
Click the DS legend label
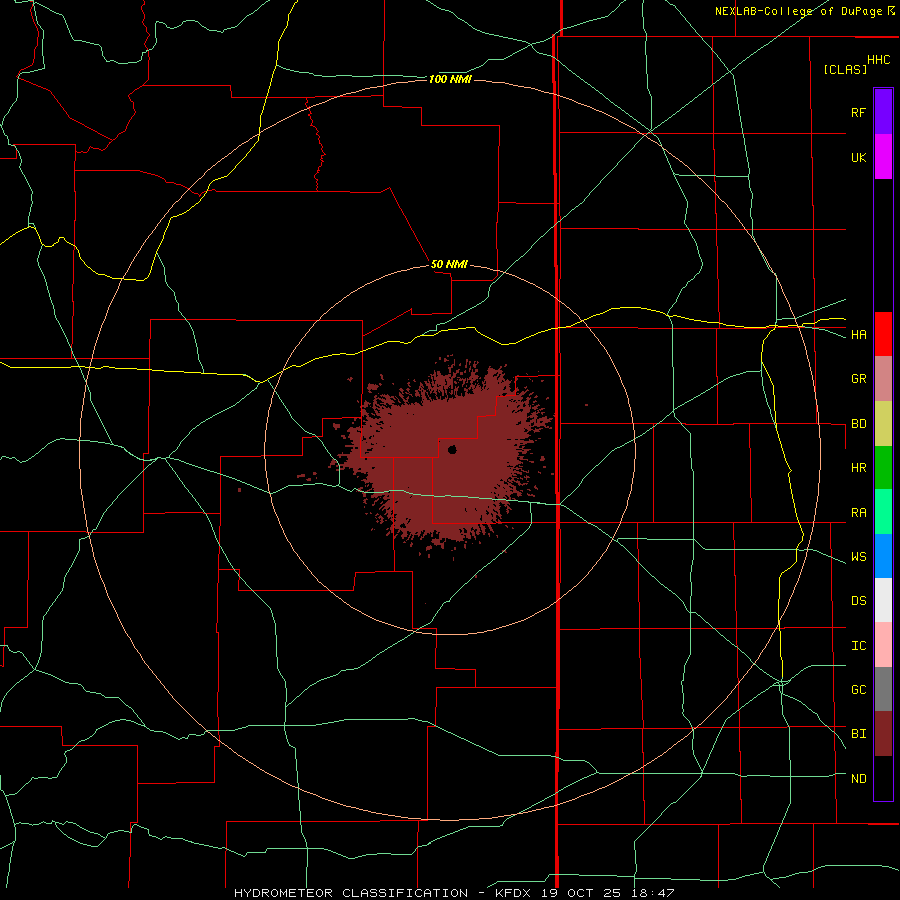coord(858,601)
